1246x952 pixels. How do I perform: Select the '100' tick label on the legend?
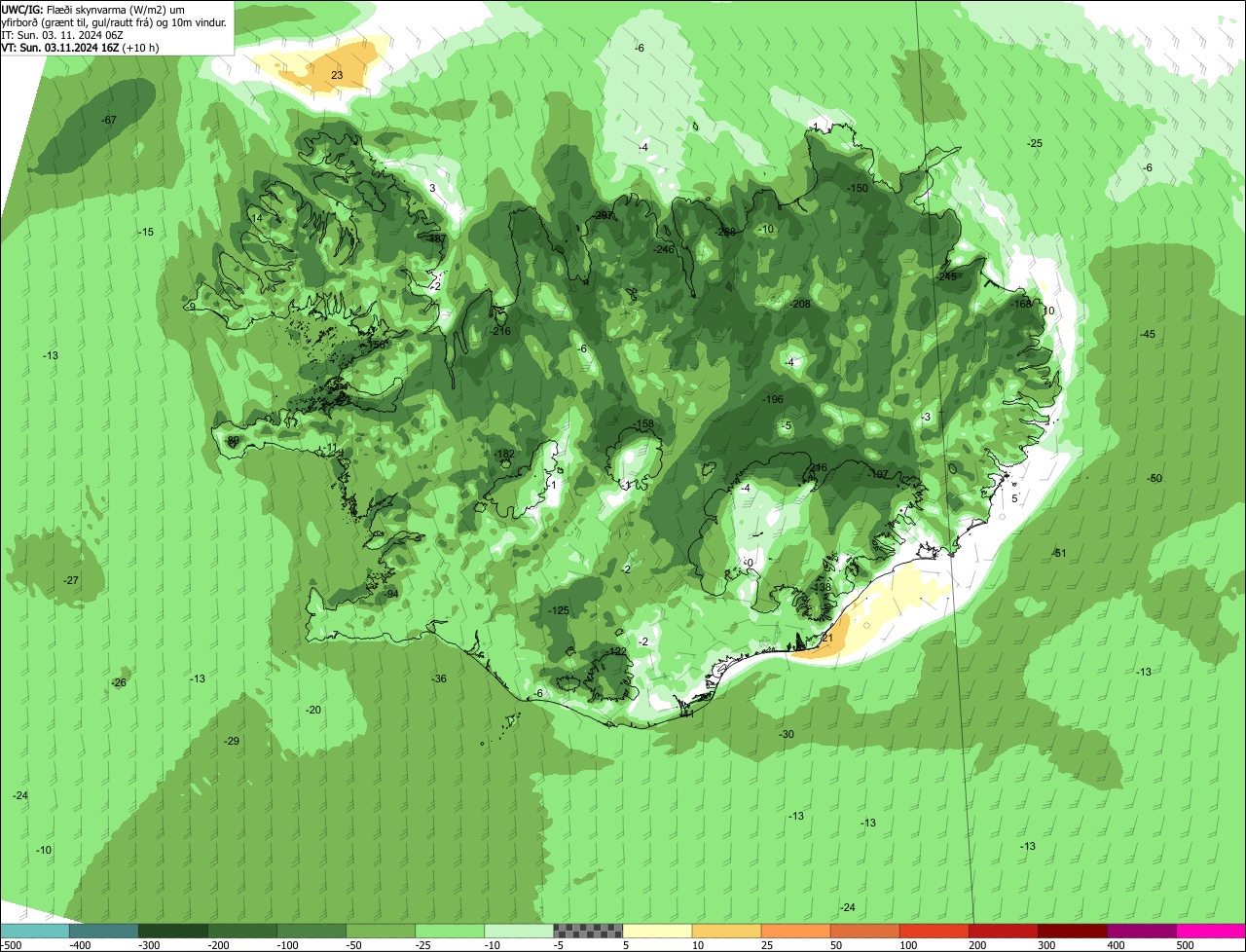tap(909, 945)
